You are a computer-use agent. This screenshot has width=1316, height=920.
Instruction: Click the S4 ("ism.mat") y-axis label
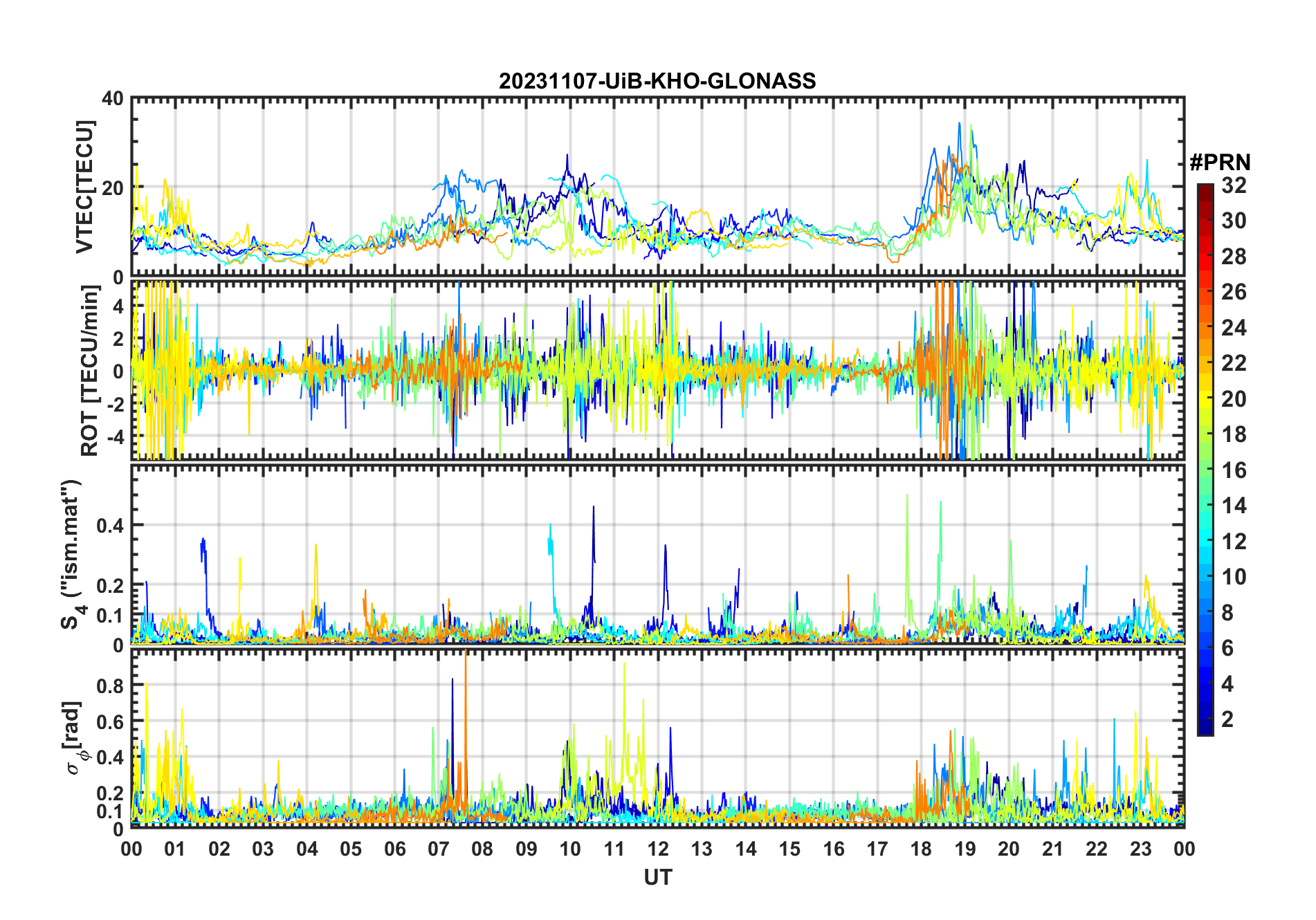[x=71, y=554]
